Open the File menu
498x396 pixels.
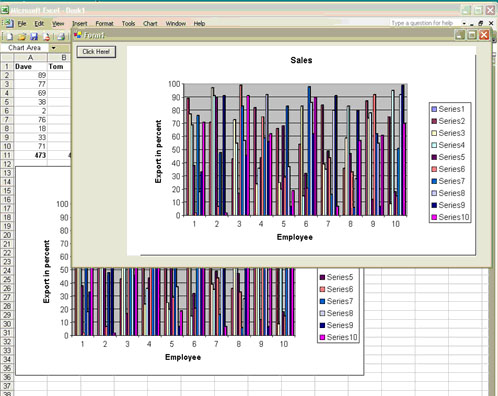coord(22,24)
